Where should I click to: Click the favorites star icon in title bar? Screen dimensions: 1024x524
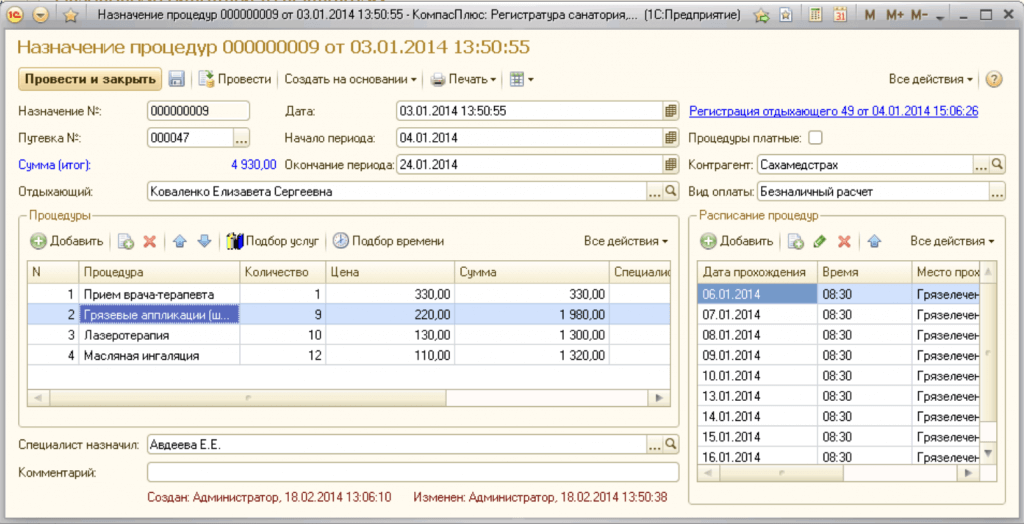click(71, 15)
